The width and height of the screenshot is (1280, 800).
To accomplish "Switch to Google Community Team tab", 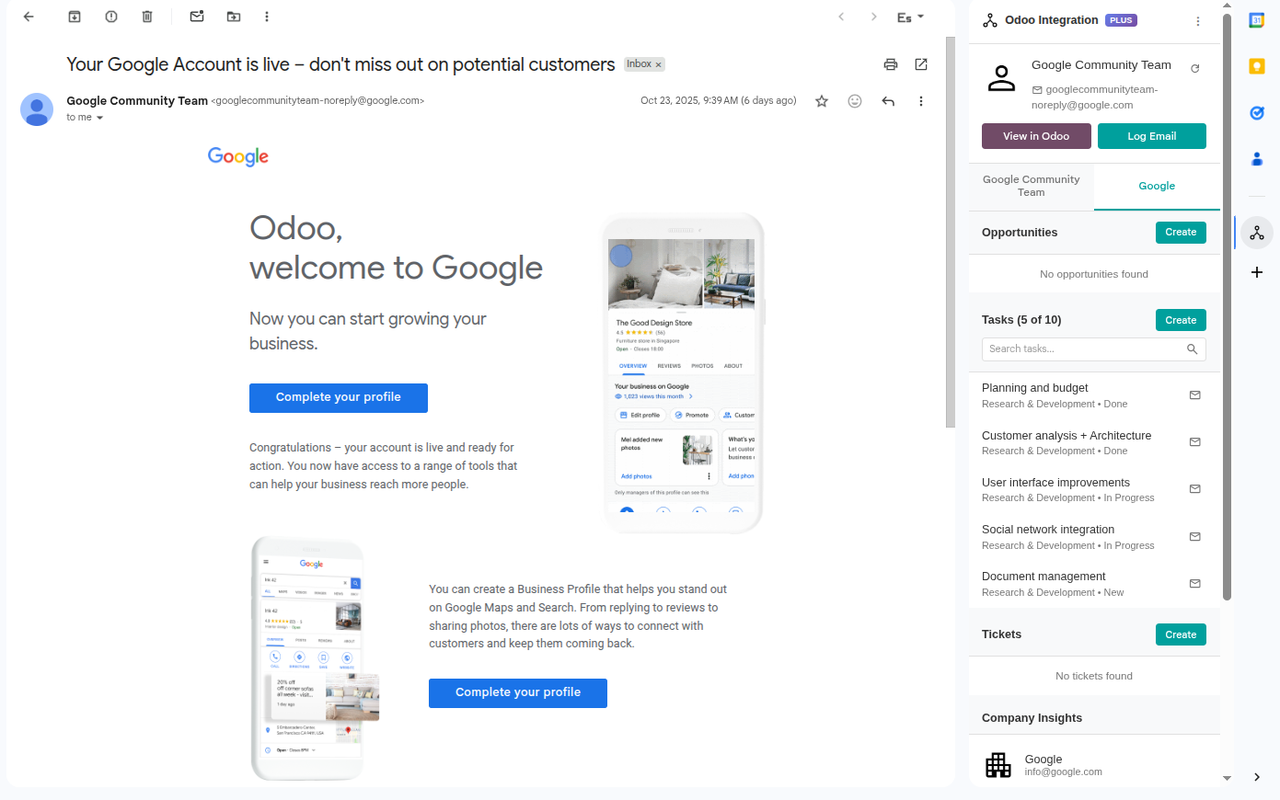I will [1031, 186].
